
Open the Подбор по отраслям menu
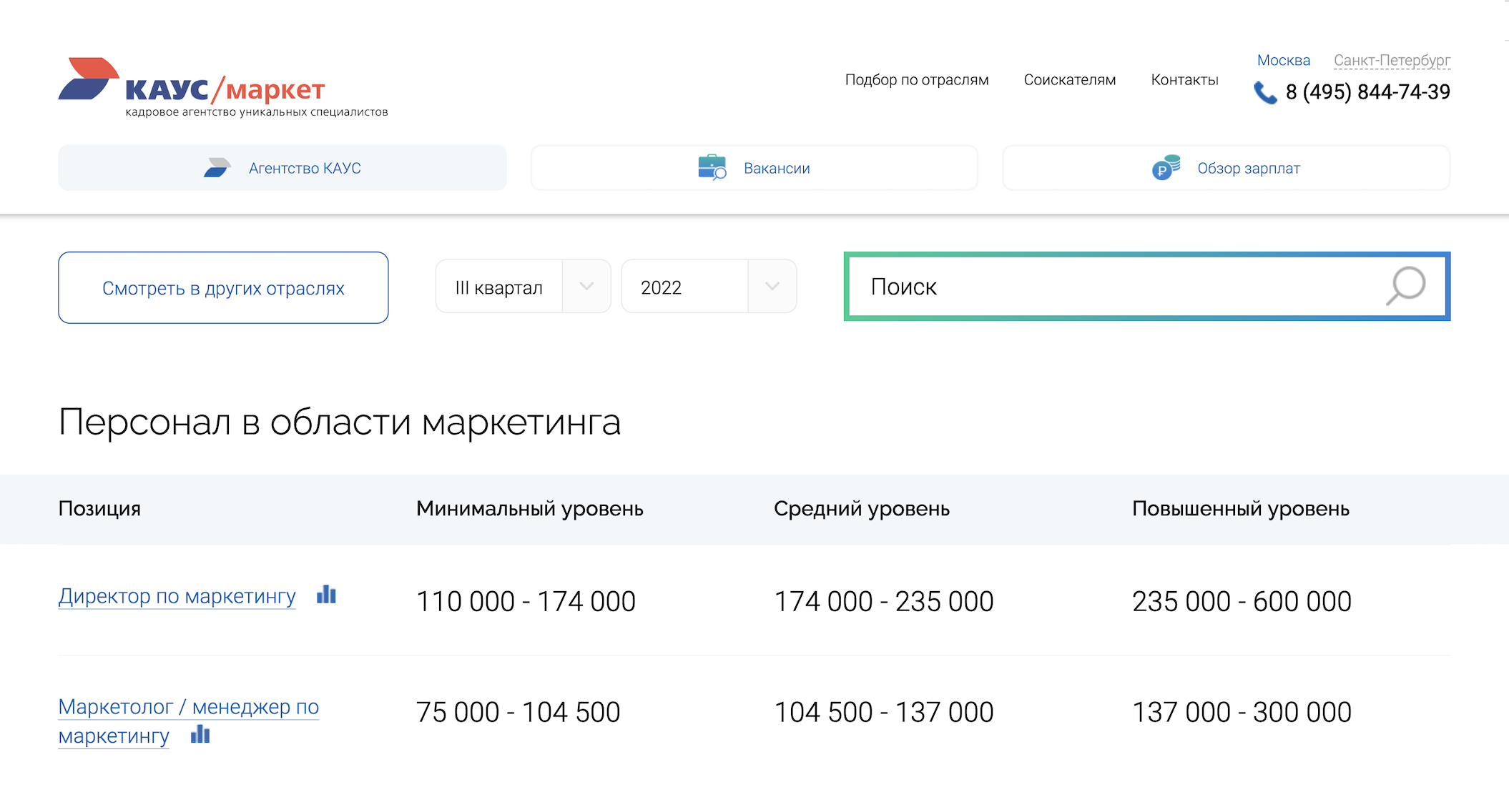coord(917,80)
